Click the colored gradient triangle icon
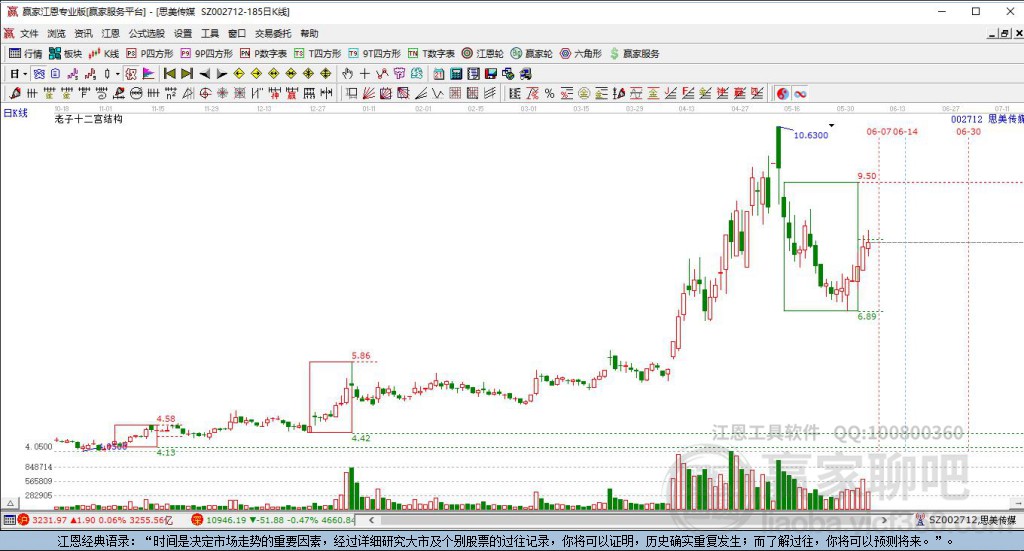Screen dimensions: 1024x551 (x=148, y=74)
